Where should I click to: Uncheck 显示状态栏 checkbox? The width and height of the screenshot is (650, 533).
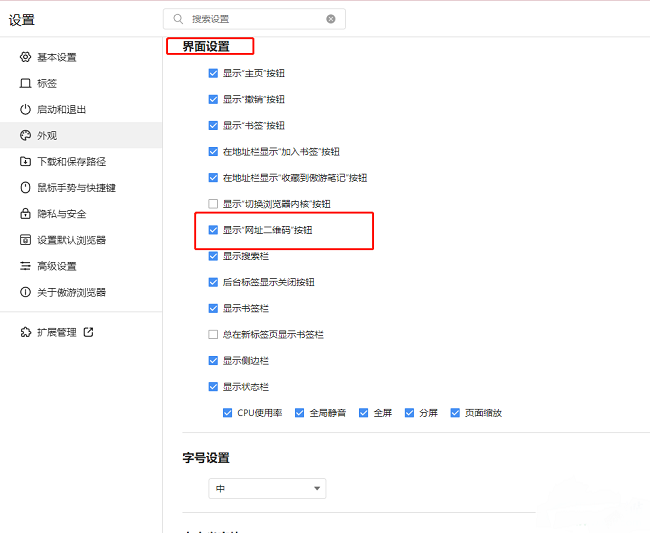click(x=213, y=387)
